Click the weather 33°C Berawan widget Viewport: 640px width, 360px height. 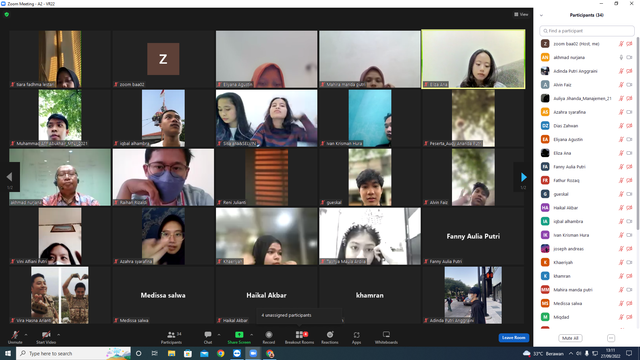(544, 353)
